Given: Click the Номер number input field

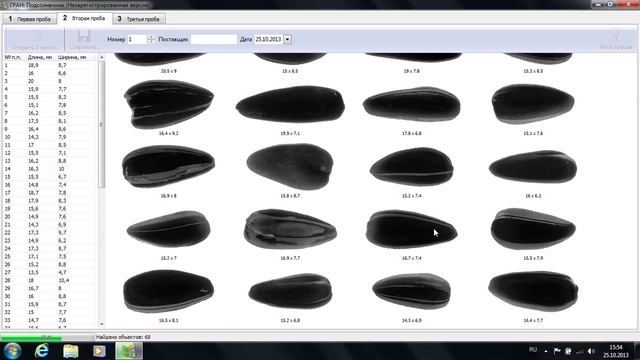Looking at the screenshot, I should [x=137, y=39].
